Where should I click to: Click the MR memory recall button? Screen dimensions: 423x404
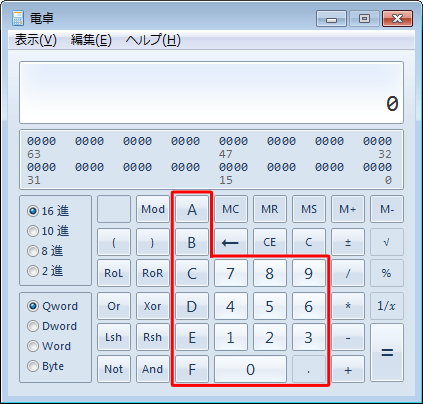270,209
